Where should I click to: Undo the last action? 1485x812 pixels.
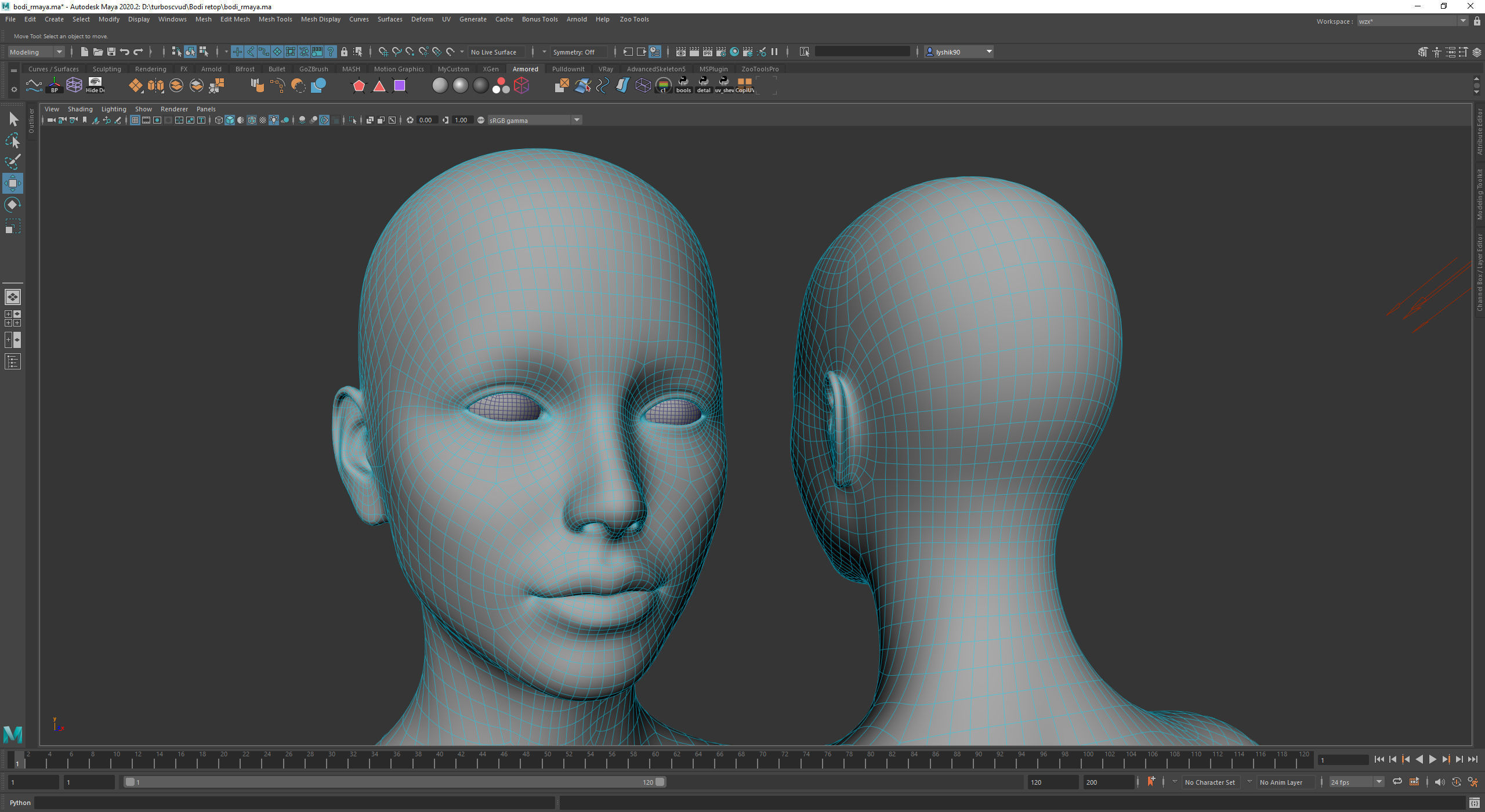[124, 52]
